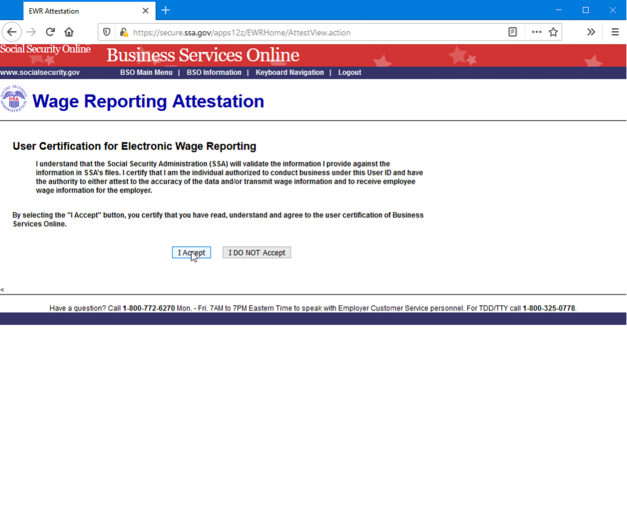Show site security padlock info

click(123, 32)
